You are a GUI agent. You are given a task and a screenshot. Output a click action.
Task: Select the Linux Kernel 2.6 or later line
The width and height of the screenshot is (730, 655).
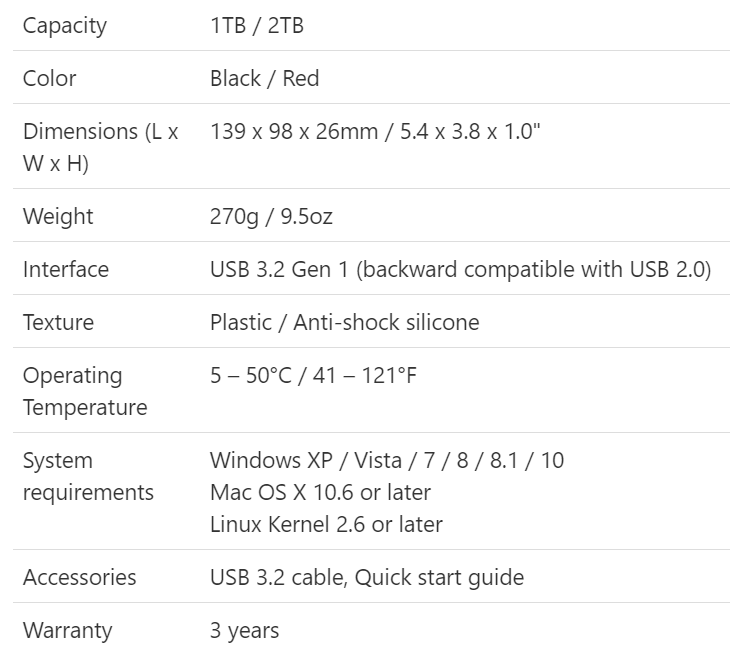tap(326, 524)
